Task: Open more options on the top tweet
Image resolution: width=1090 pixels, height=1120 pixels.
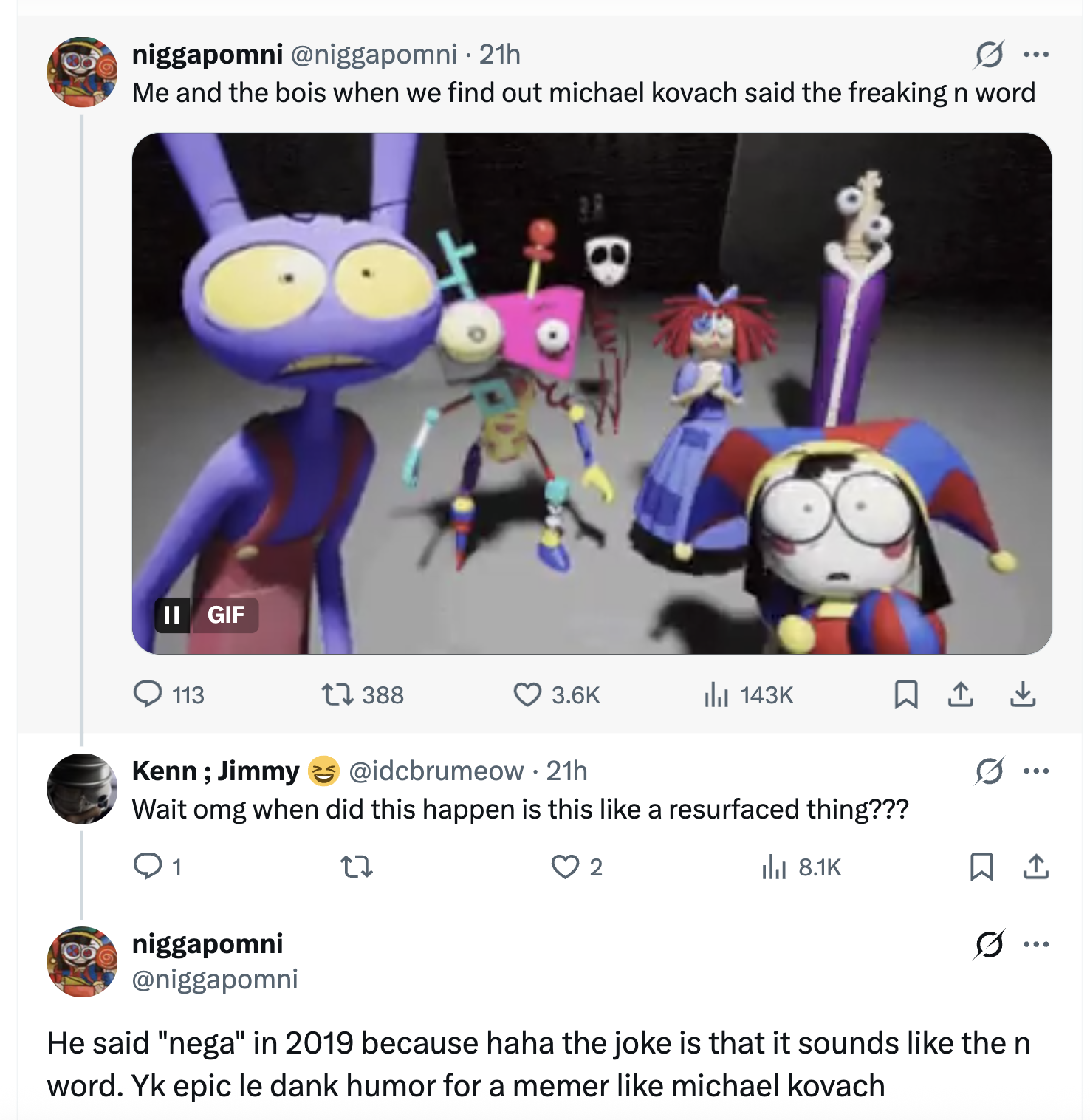Action: point(1036,54)
